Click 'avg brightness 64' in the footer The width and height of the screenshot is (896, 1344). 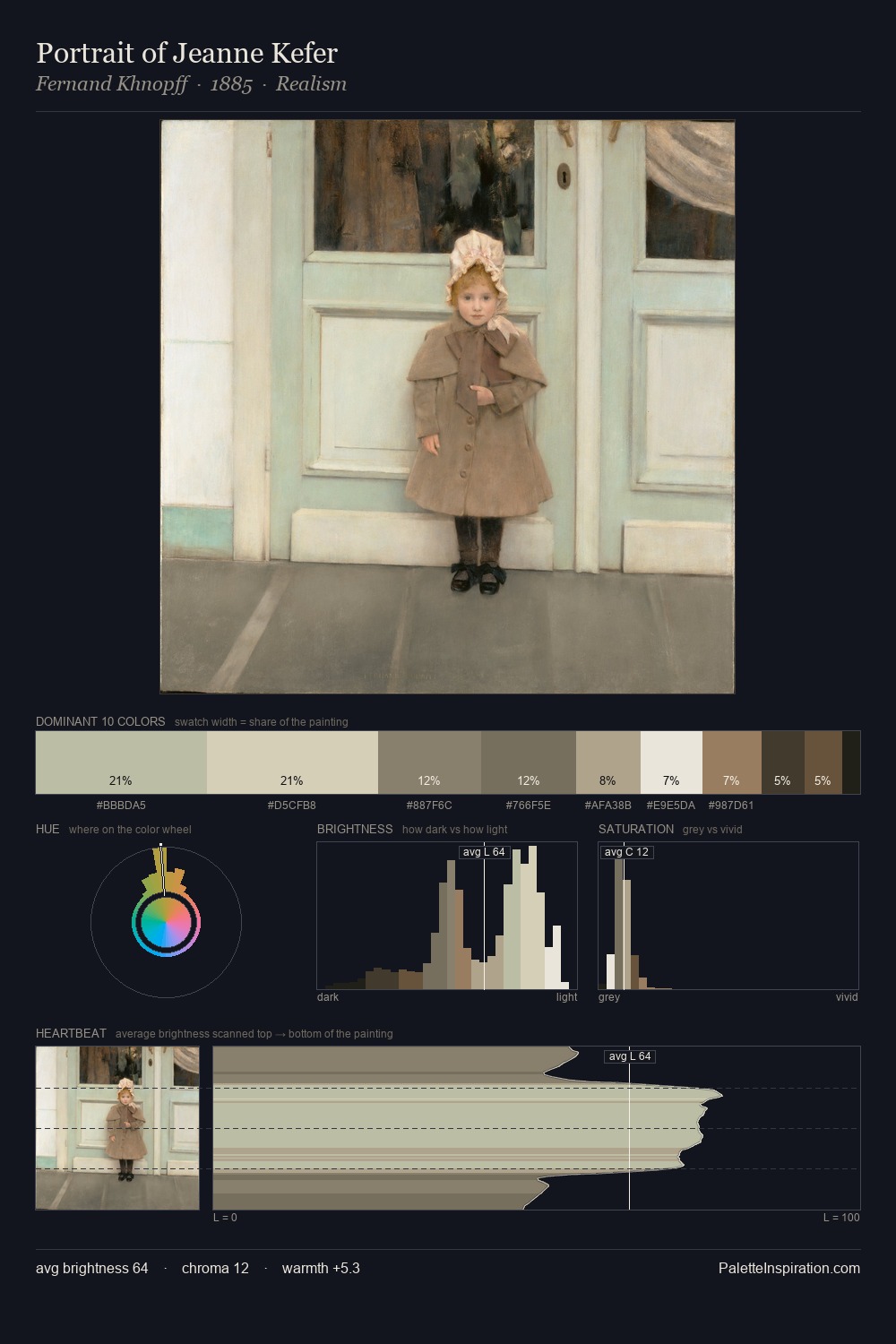[92, 1268]
